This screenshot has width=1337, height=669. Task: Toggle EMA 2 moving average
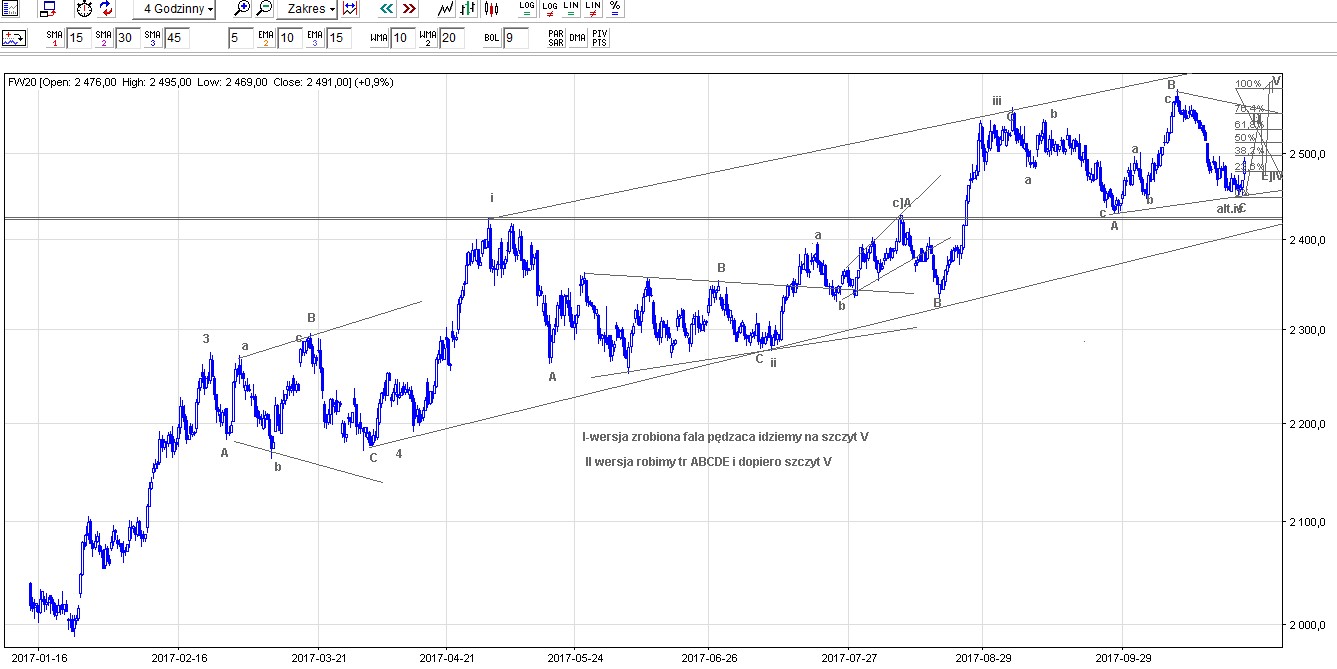pyautogui.click(x=265, y=38)
